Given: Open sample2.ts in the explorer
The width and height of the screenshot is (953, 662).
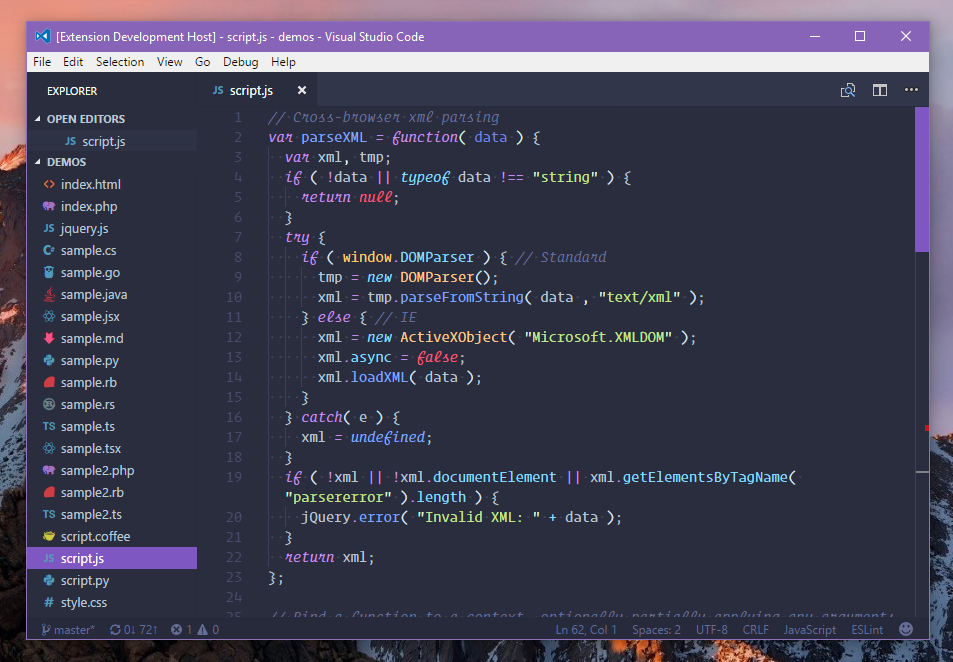Looking at the screenshot, I should click(112, 514).
